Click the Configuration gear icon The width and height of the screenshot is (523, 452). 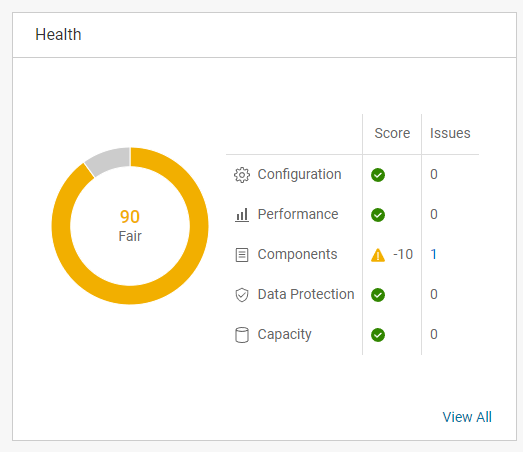[x=242, y=175]
